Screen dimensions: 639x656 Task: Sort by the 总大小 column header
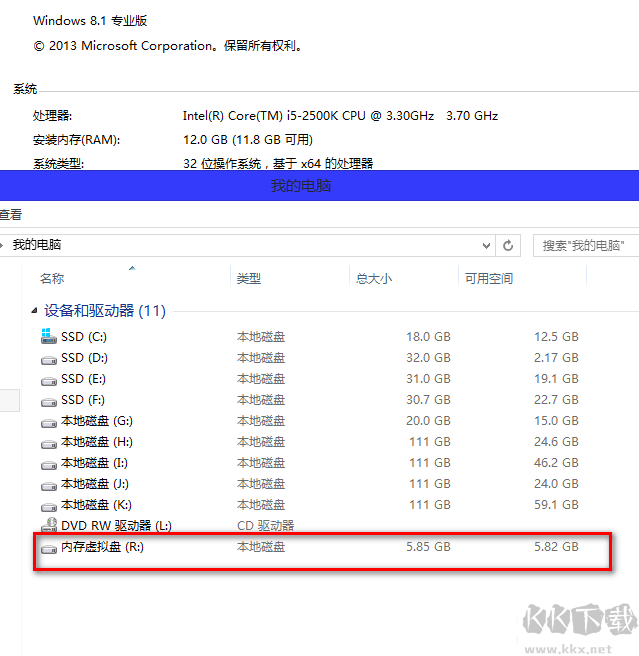(x=374, y=279)
